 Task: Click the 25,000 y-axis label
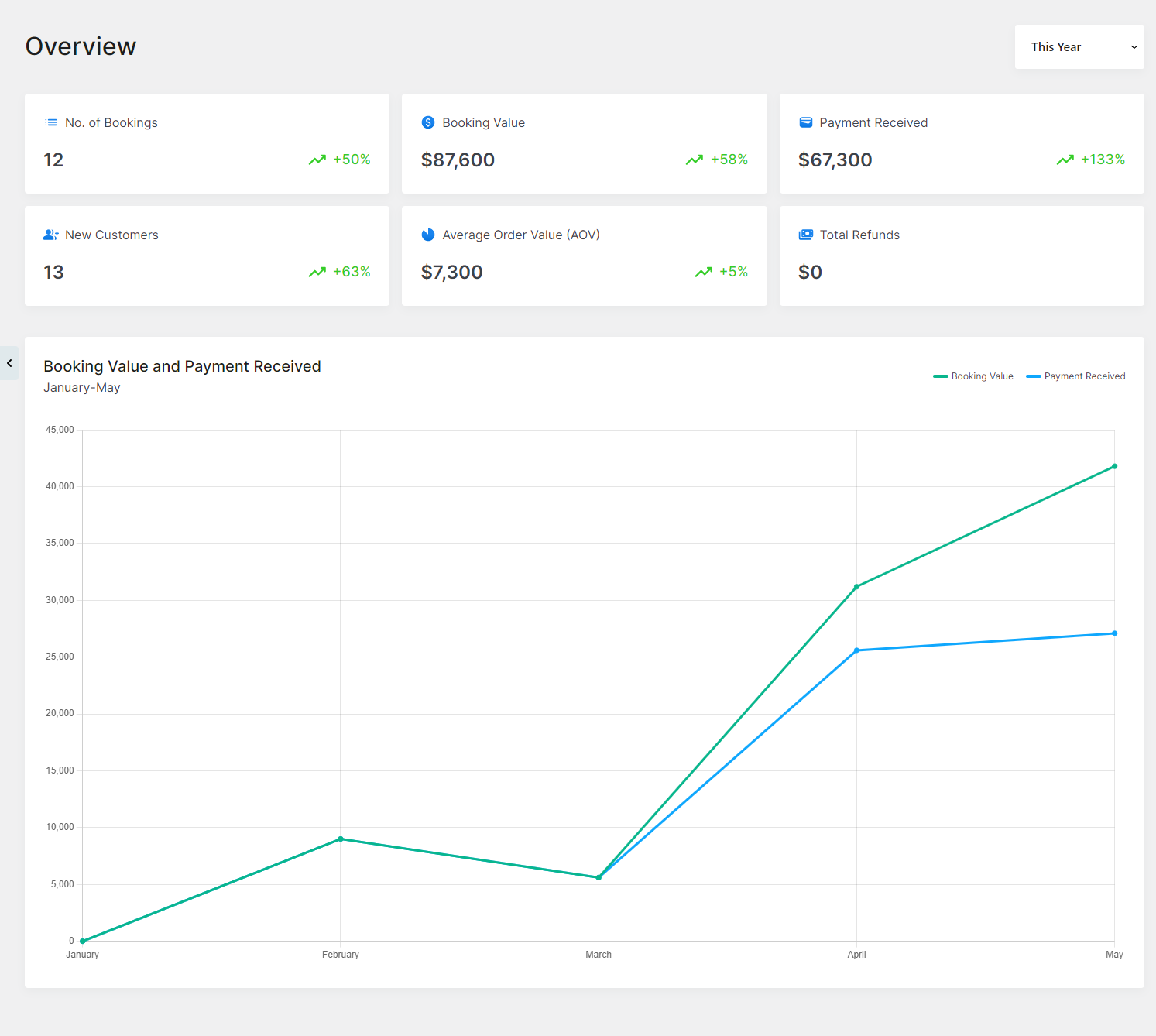(x=60, y=657)
